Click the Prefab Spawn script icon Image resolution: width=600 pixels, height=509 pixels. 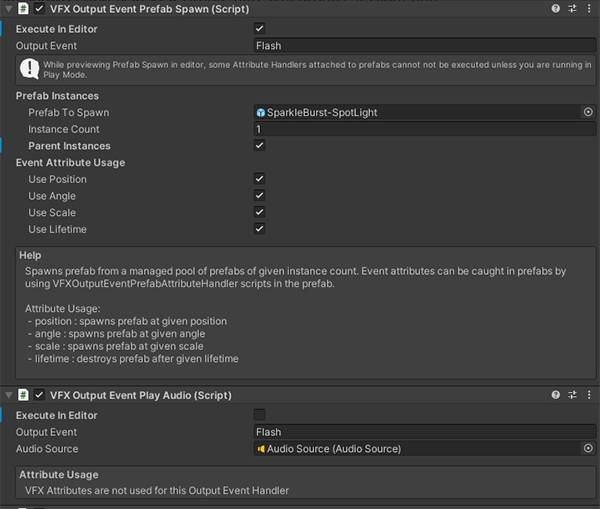click(x=23, y=8)
